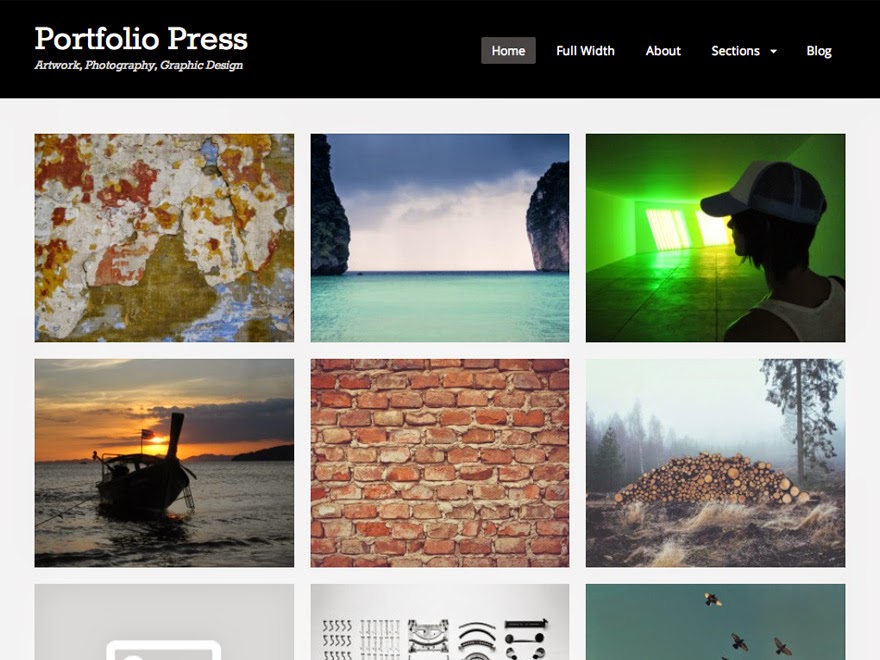Screen dimensions: 880x660
Task: Open the Home menu item
Action: click(x=508, y=51)
